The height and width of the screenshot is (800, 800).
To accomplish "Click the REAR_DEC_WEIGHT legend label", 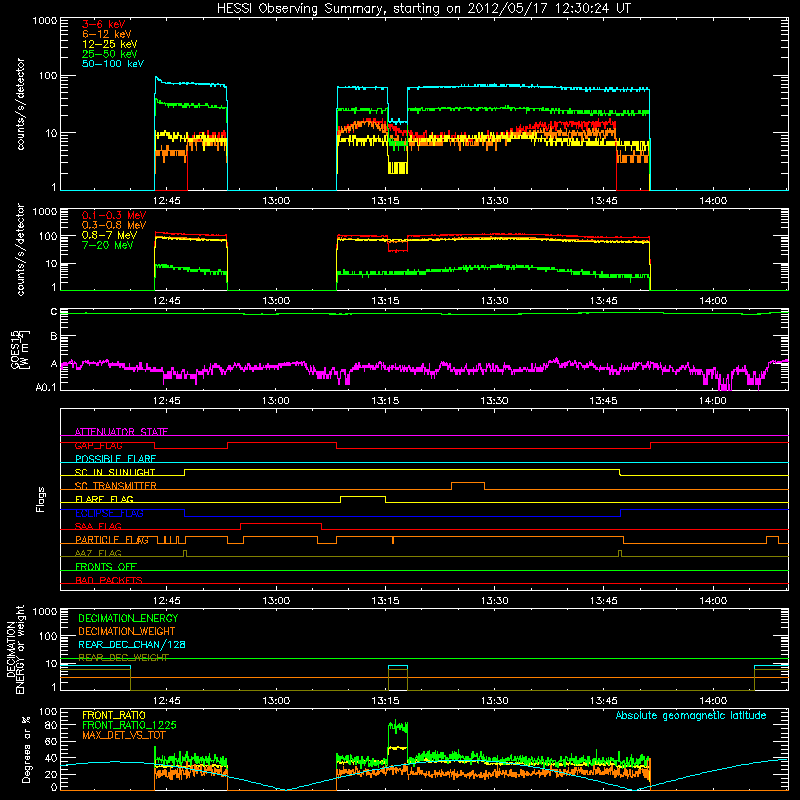I will (x=123, y=658).
